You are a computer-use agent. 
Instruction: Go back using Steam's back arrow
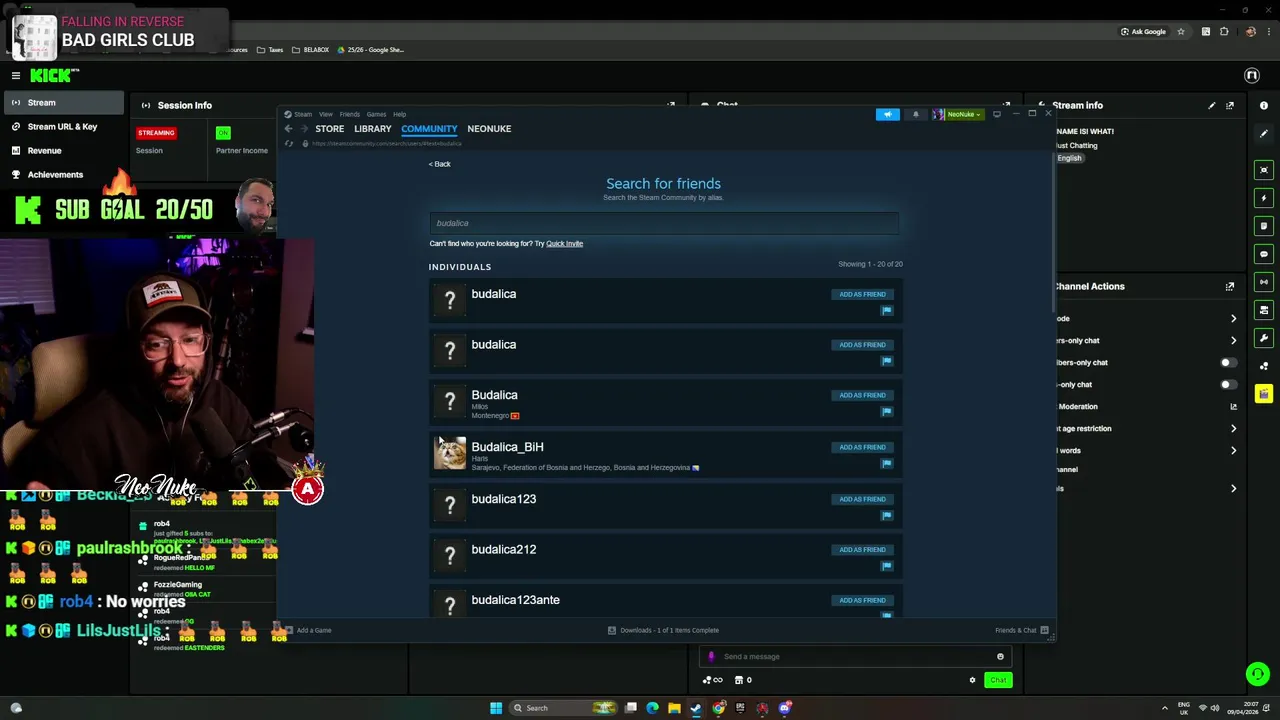[x=288, y=129]
